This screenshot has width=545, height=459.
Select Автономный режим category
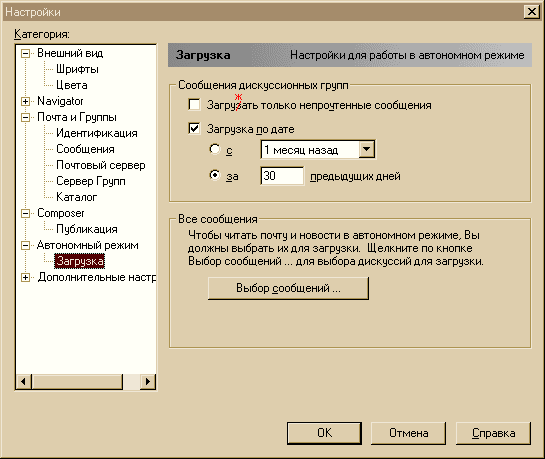pos(88,245)
